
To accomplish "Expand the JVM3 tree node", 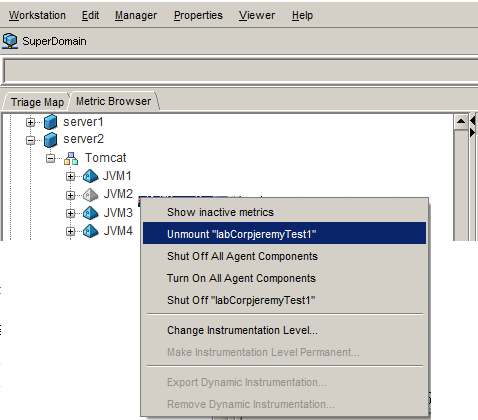I will tap(70, 213).
